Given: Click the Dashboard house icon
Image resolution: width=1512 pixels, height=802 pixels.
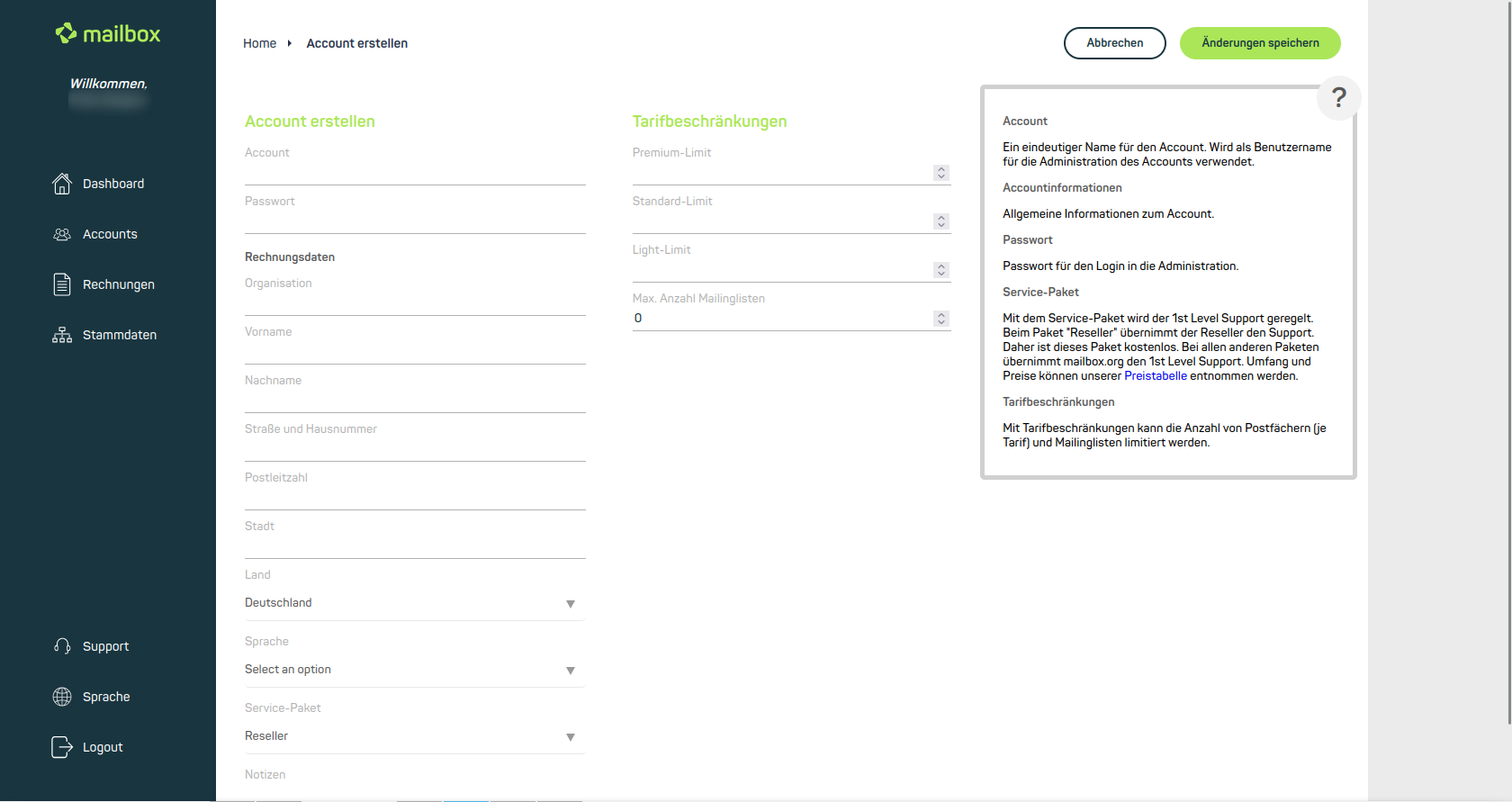Looking at the screenshot, I should (x=62, y=184).
